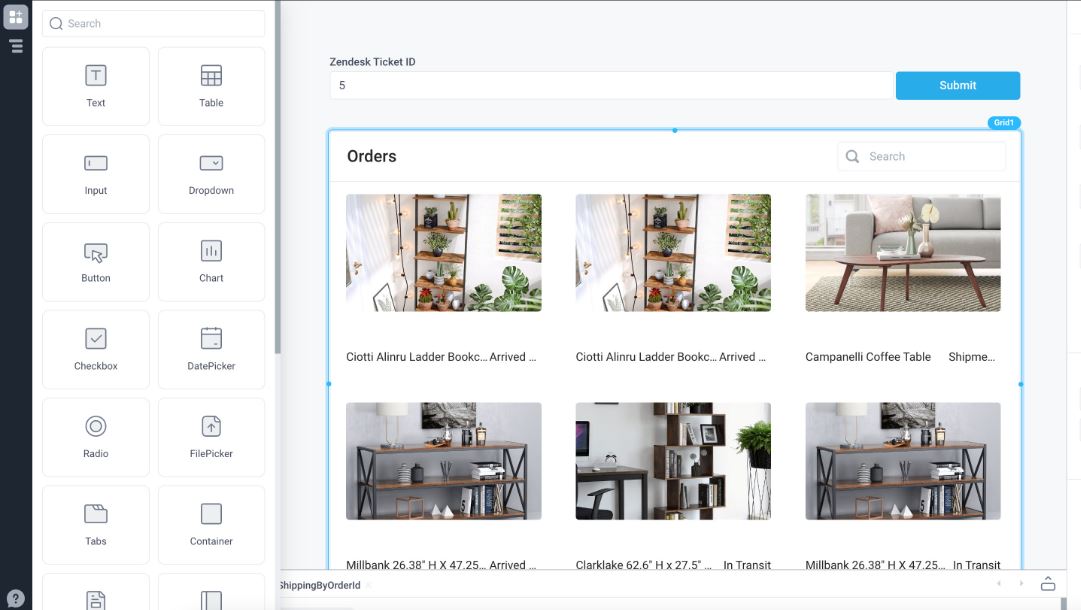The height and width of the screenshot is (610, 1081).
Task: Select the Button component
Action: click(96, 261)
